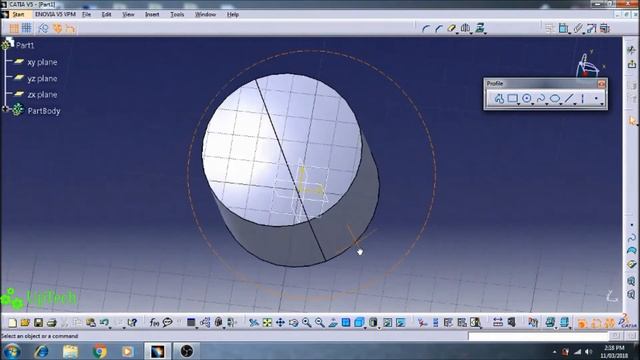Click the Zoom In magnifier icon

pyautogui.click(x=307, y=323)
